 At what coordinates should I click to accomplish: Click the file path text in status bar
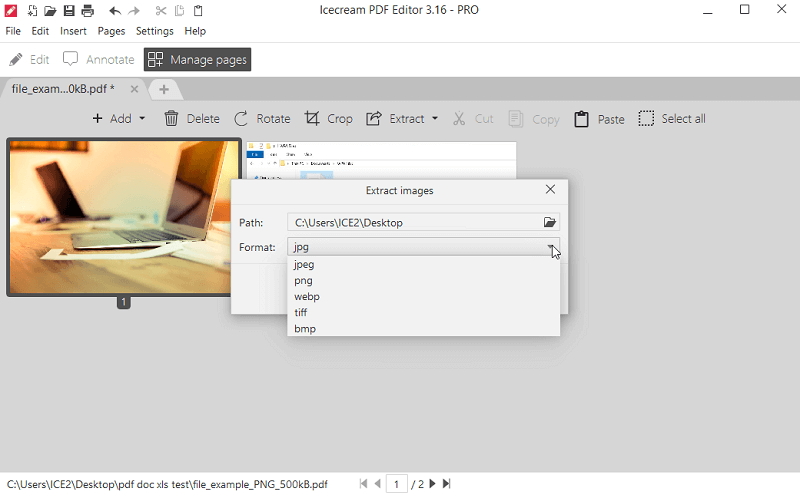[x=167, y=484]
